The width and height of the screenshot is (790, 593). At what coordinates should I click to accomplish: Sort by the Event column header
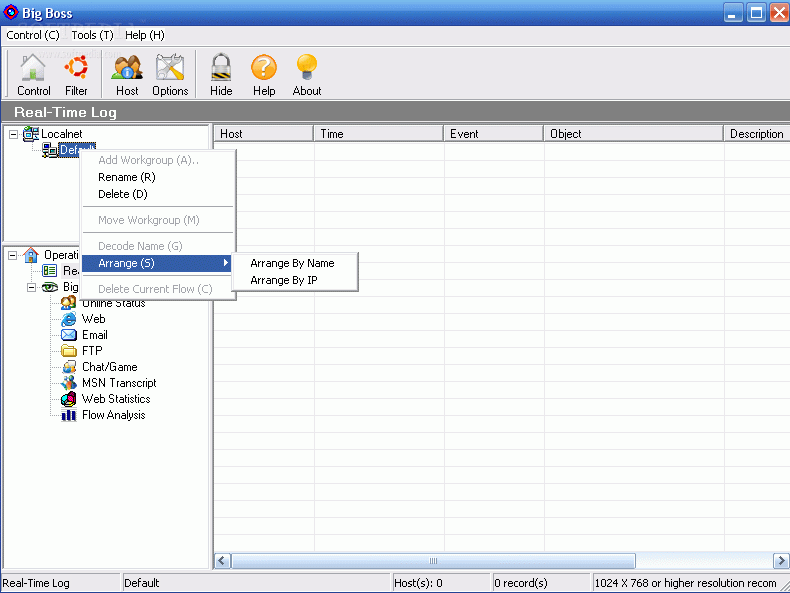[494, 134]
